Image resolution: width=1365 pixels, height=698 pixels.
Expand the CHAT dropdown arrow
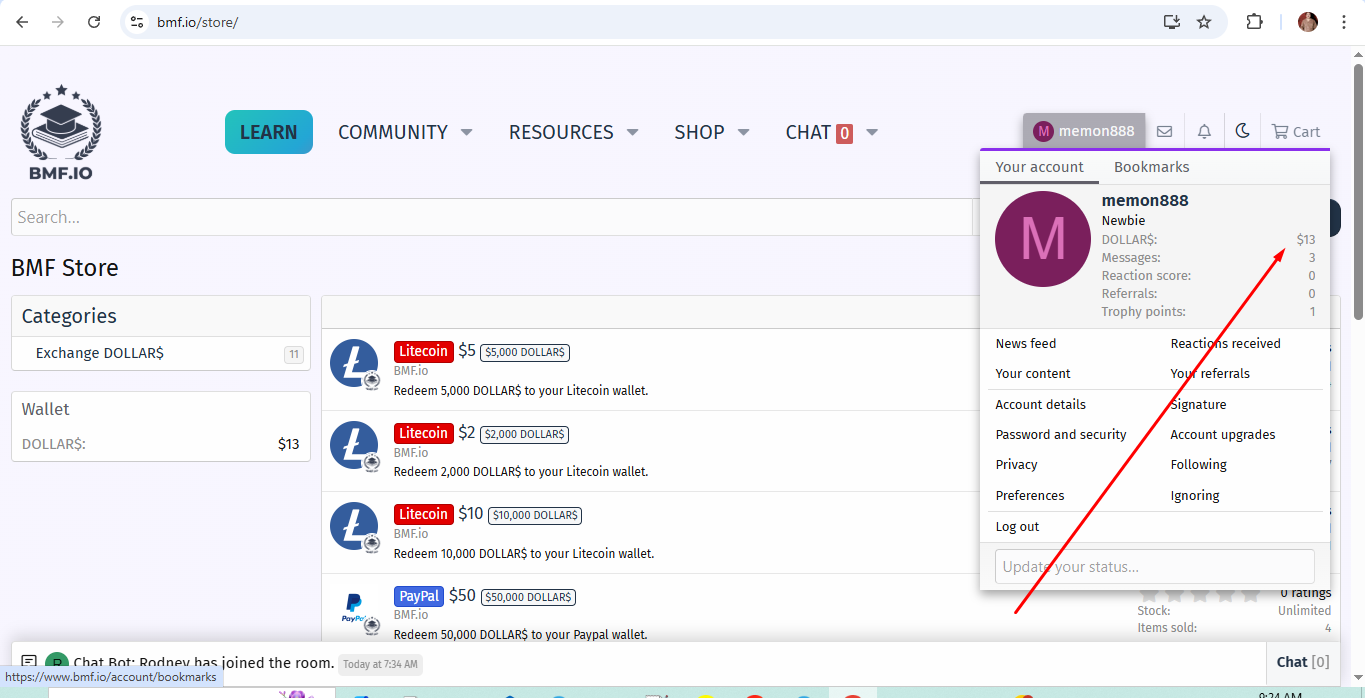tap(872, 132)
